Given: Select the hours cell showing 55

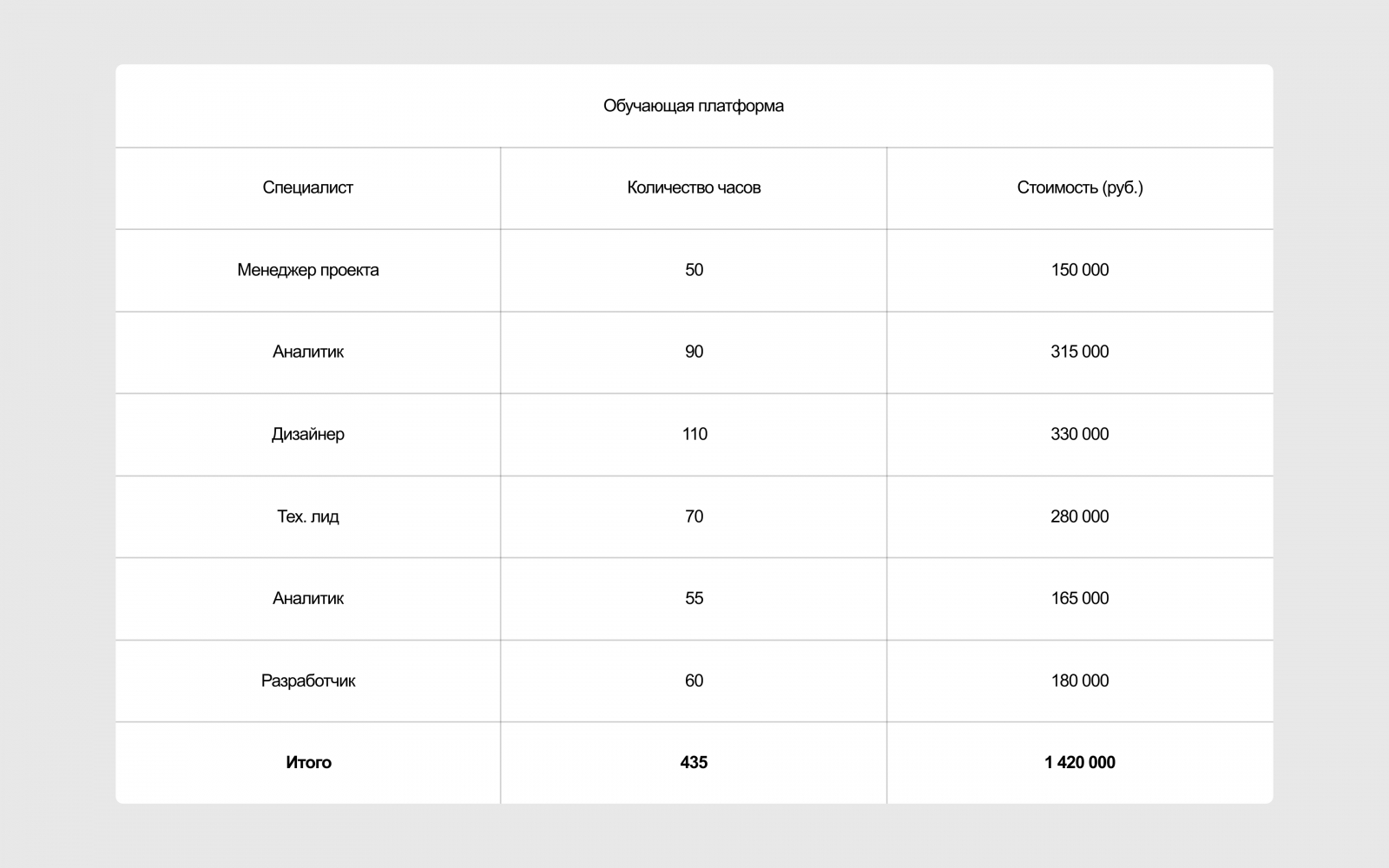Looking at the screenshot, I should (694, 598).
